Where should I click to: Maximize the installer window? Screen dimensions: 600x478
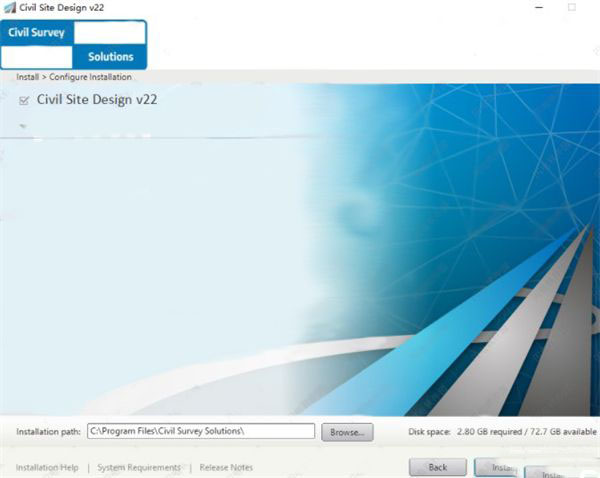(x=572, y=7)
